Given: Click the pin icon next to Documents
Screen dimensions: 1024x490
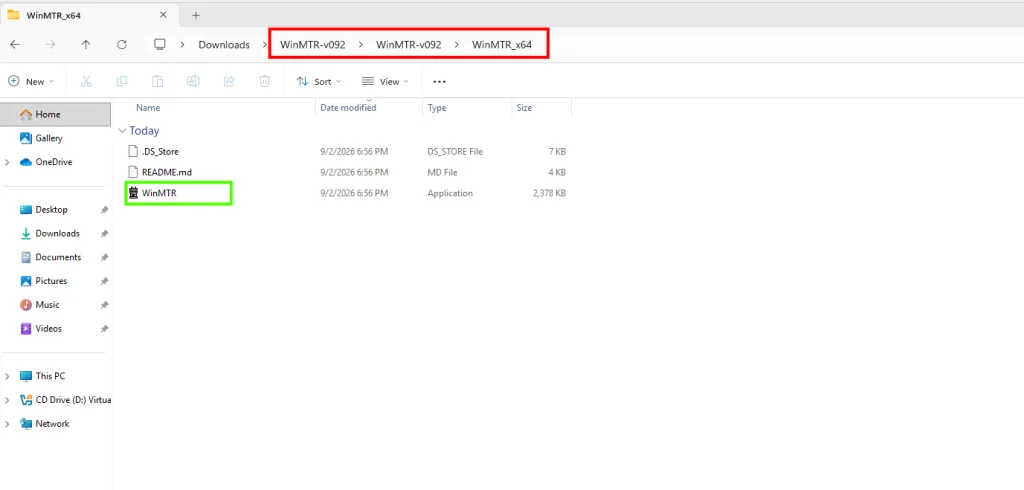Looking at the screenshot, I should (104, 257).
